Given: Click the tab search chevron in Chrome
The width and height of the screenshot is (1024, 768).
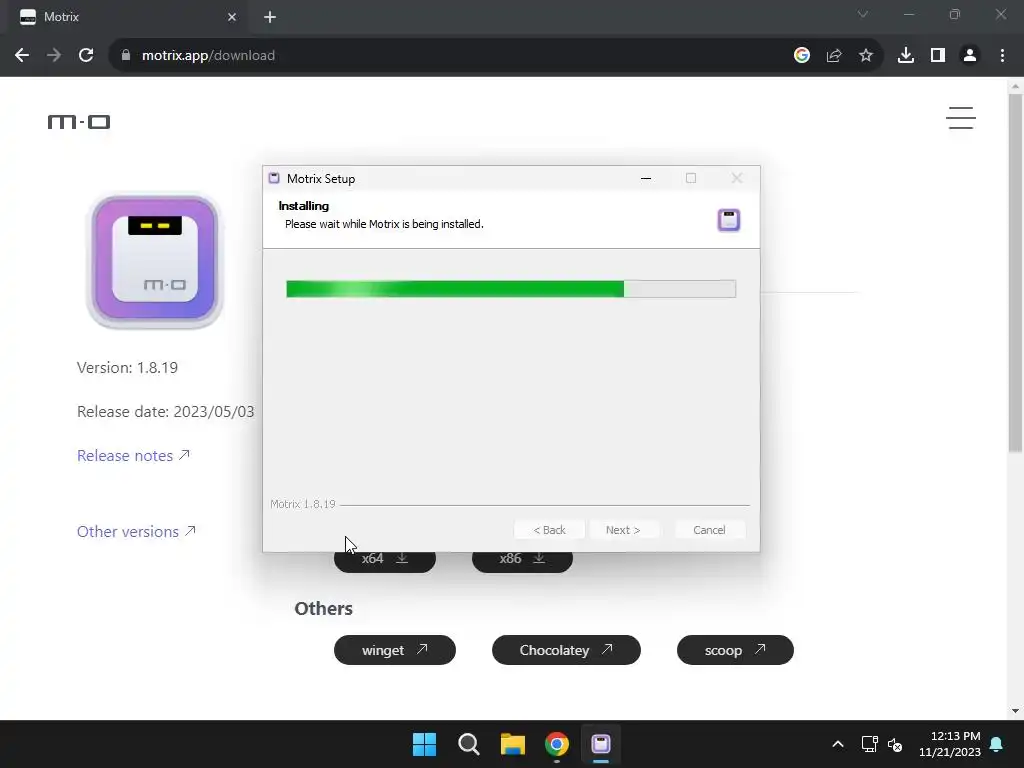Looking at the screenshot, I should 863,14.
